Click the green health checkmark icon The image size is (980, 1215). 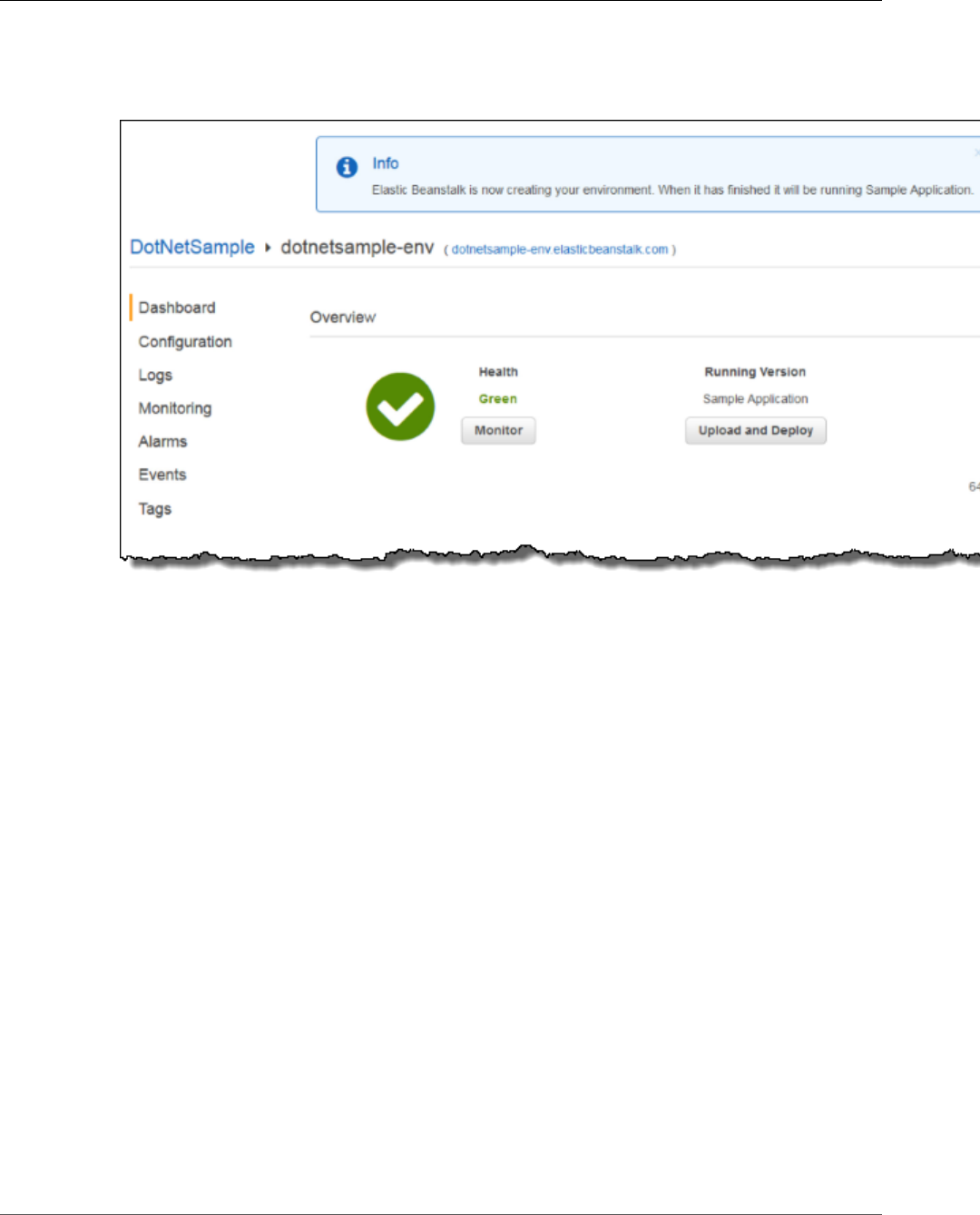pyautogui.click(x=400, y=407)
